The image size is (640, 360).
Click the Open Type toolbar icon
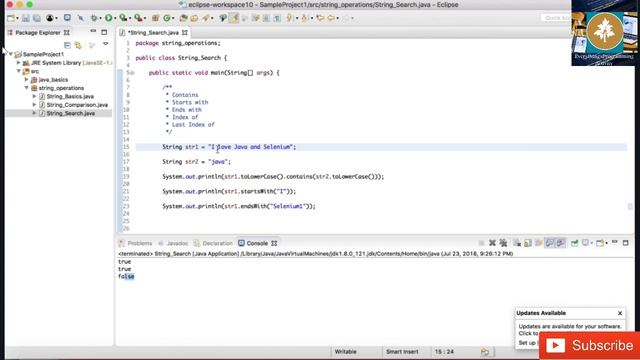pos(183,18)
